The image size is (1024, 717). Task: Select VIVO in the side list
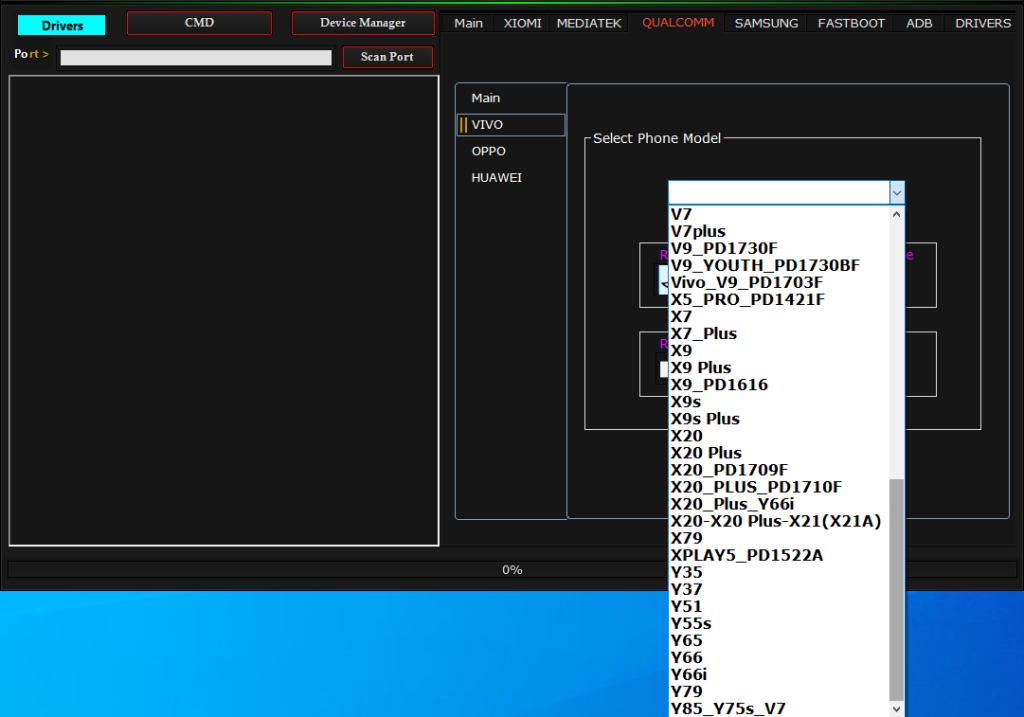(511, 125)
